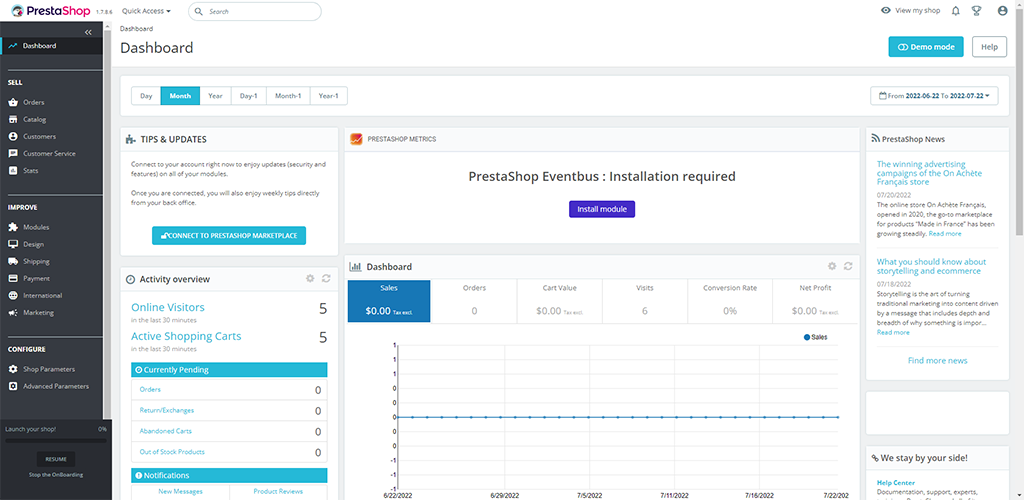Image resolution: width=1024 pixels, height=500 pixels.
Task: Open Abandoned Carts link
Action: point(165,431)
